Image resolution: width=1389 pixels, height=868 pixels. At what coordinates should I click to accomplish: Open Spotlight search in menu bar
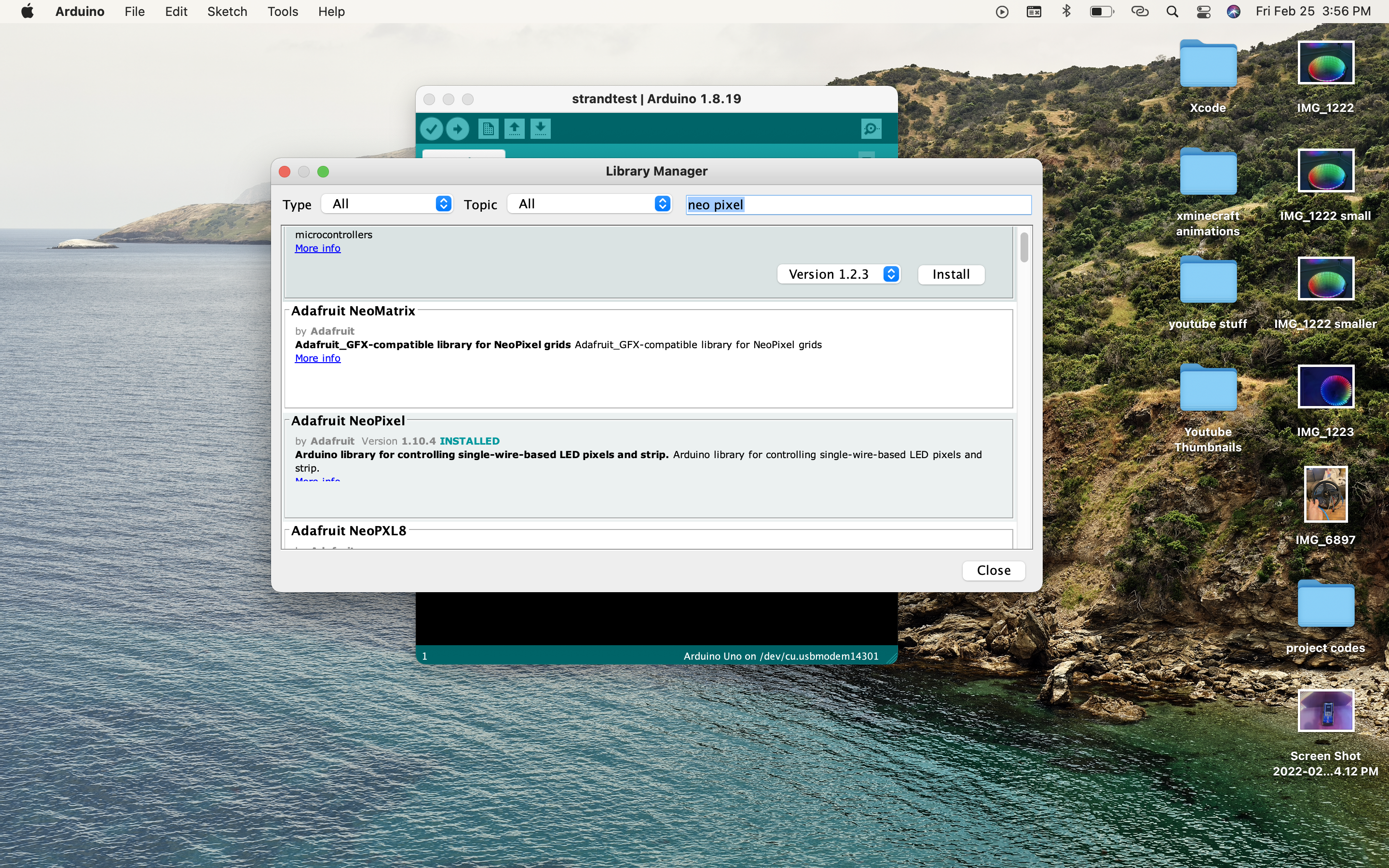click(x=1172, y=12)
